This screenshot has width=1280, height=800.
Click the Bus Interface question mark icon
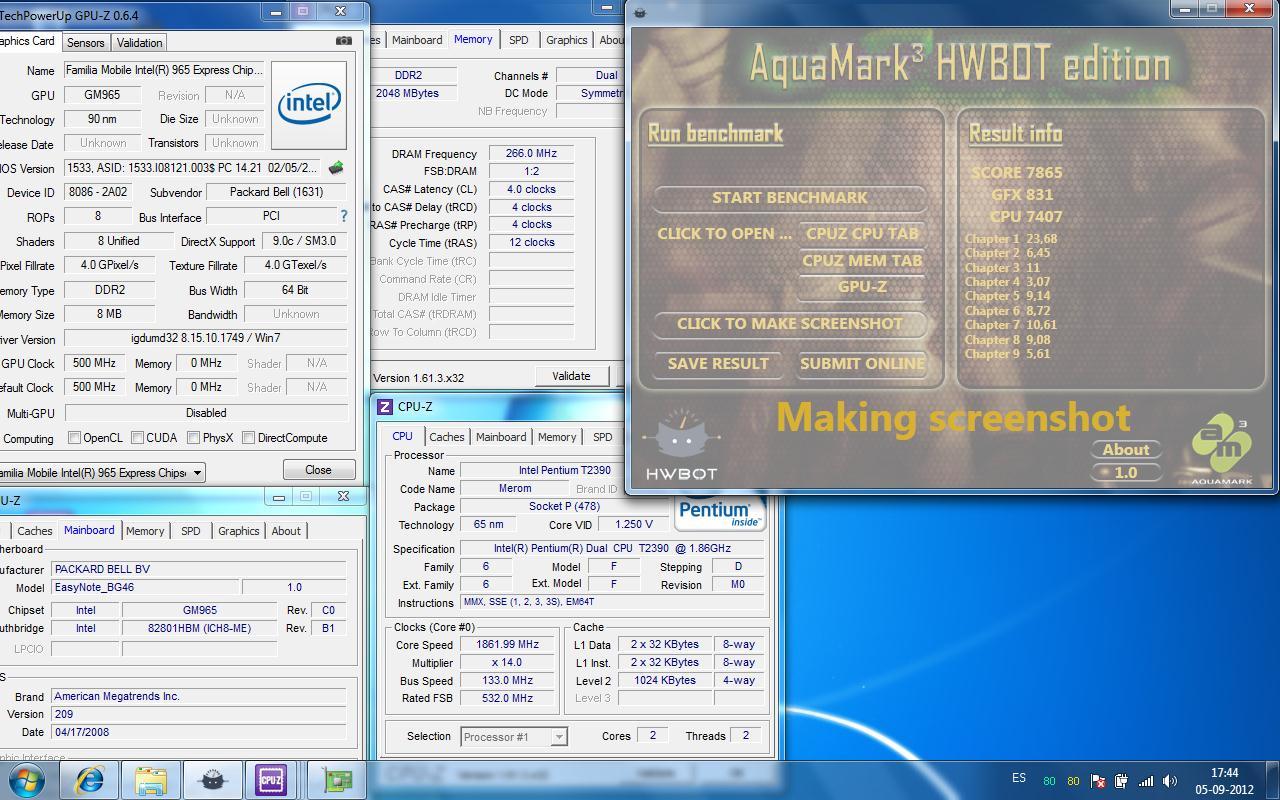344,216
